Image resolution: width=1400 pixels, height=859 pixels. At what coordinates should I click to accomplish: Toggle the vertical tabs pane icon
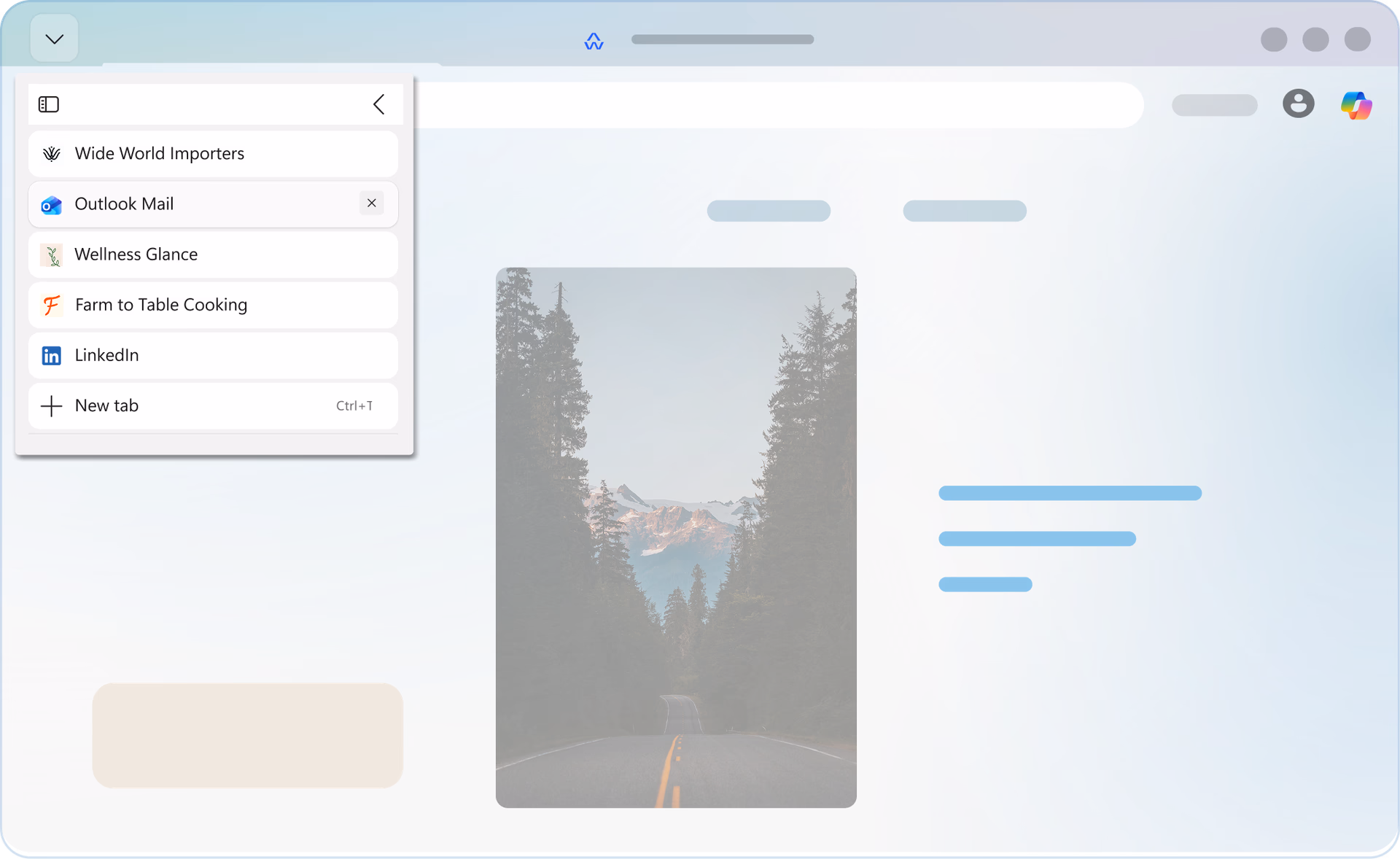[49, 104]
